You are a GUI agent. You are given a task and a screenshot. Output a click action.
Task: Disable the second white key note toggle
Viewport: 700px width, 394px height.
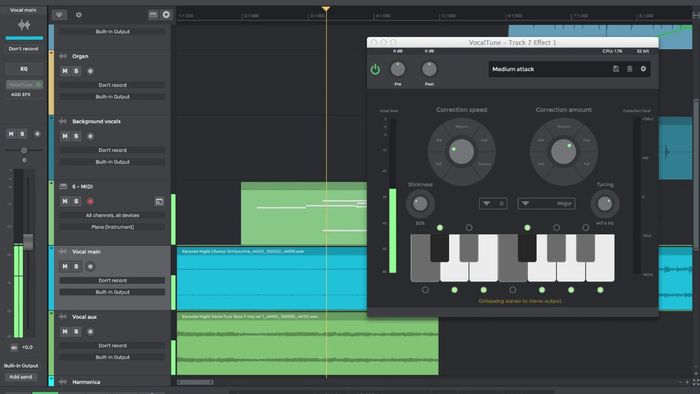pyautogui.click(x=454, y=290)
